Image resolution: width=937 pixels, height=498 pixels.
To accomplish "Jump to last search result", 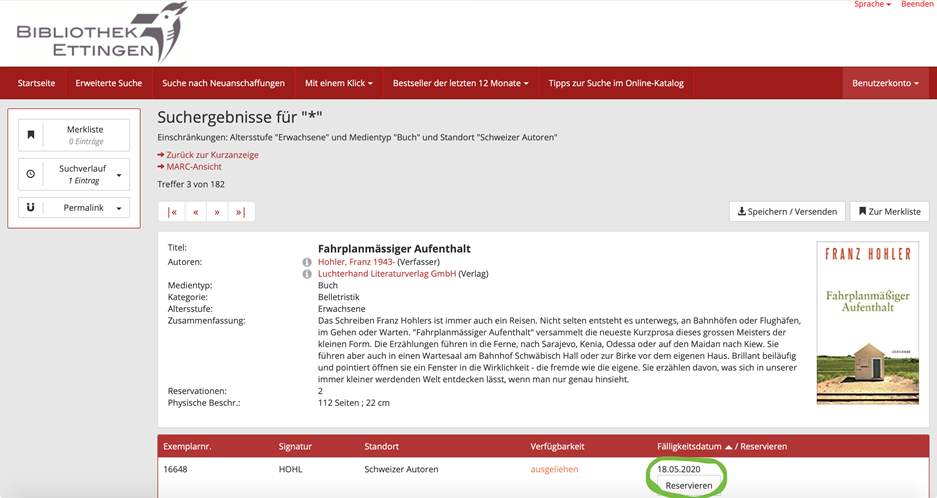I will click(x=240, y=212).
